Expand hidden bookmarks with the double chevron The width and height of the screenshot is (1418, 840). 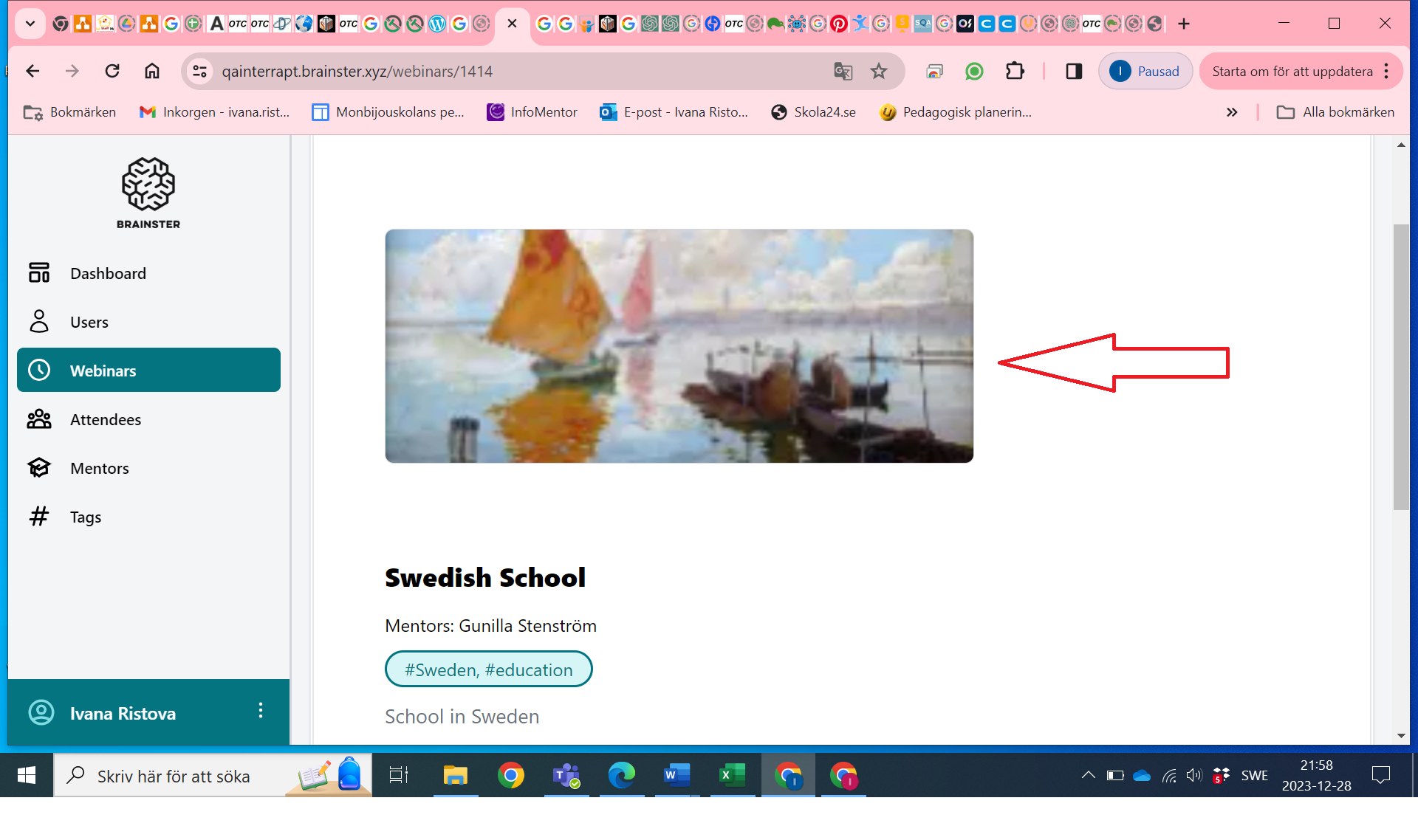pos(1232,112)
